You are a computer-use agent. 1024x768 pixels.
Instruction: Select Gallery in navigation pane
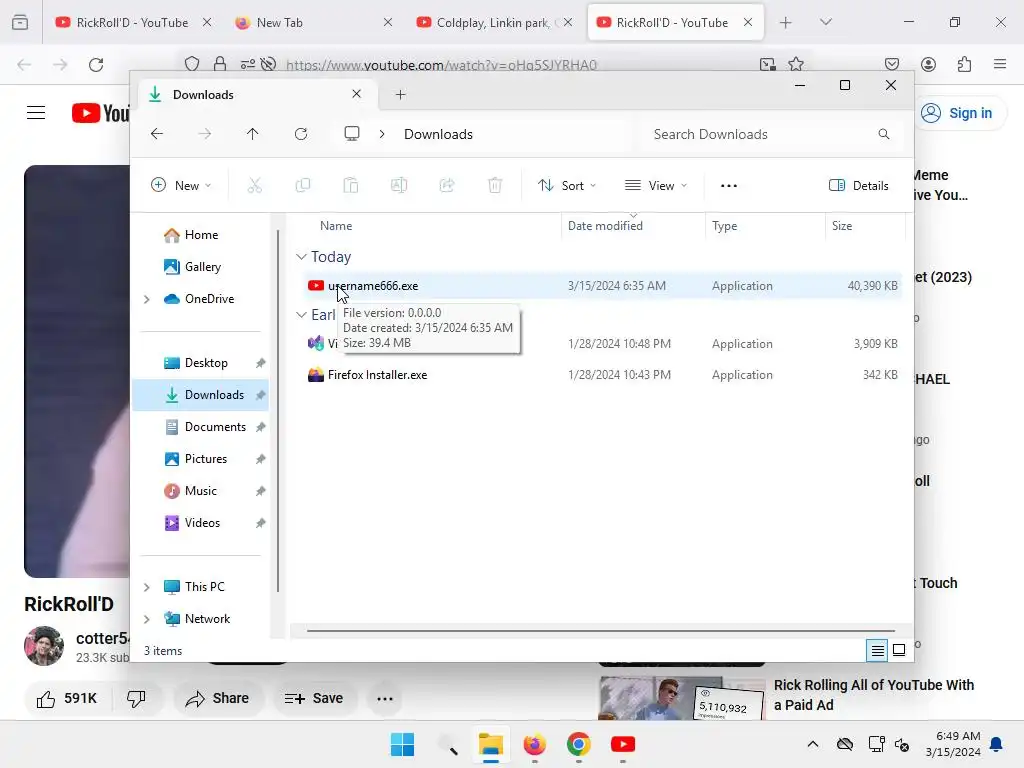click(202, 267)
